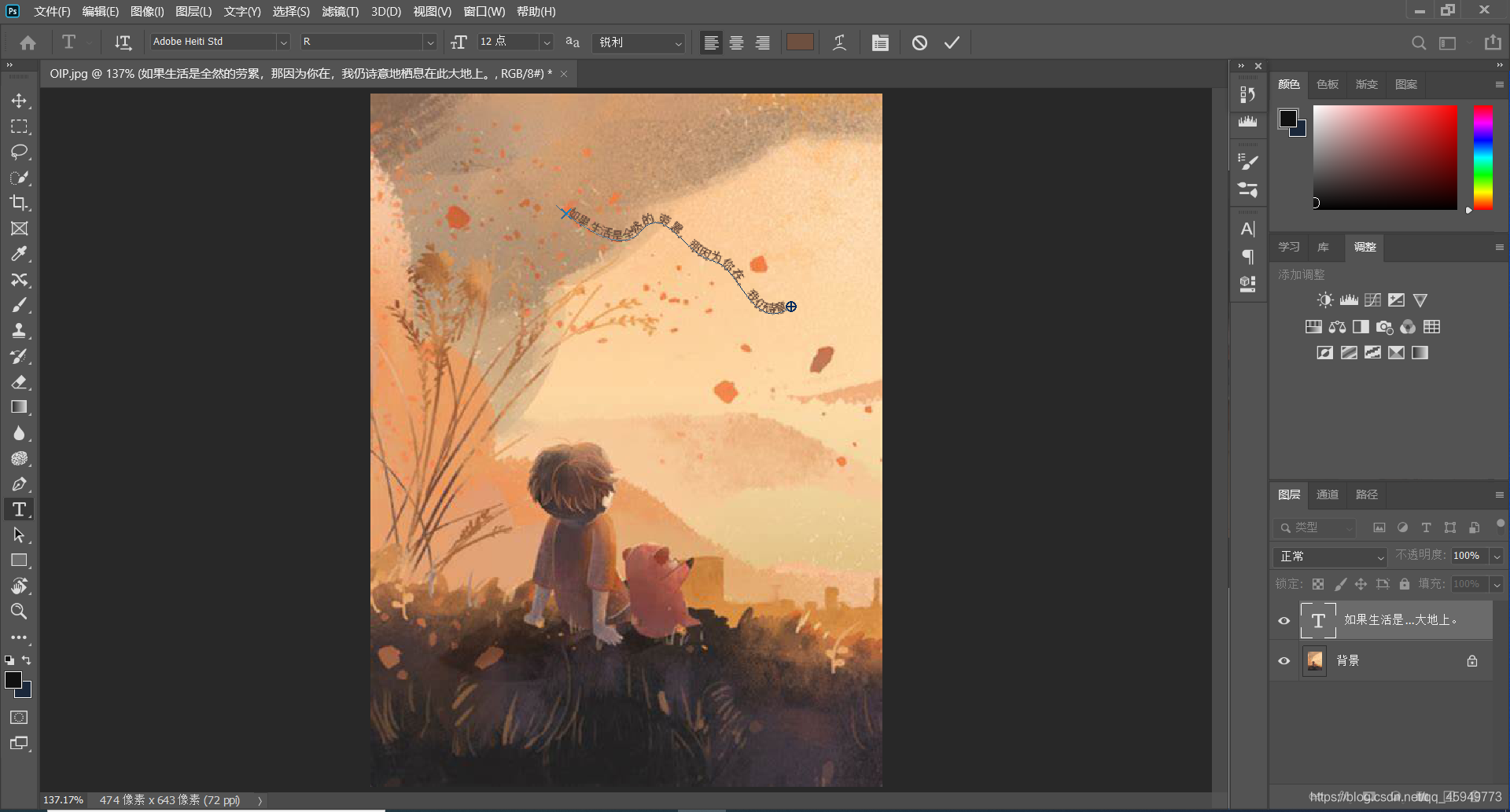
Task: Open the 图层(L) menu
Action: pos(193,11)
